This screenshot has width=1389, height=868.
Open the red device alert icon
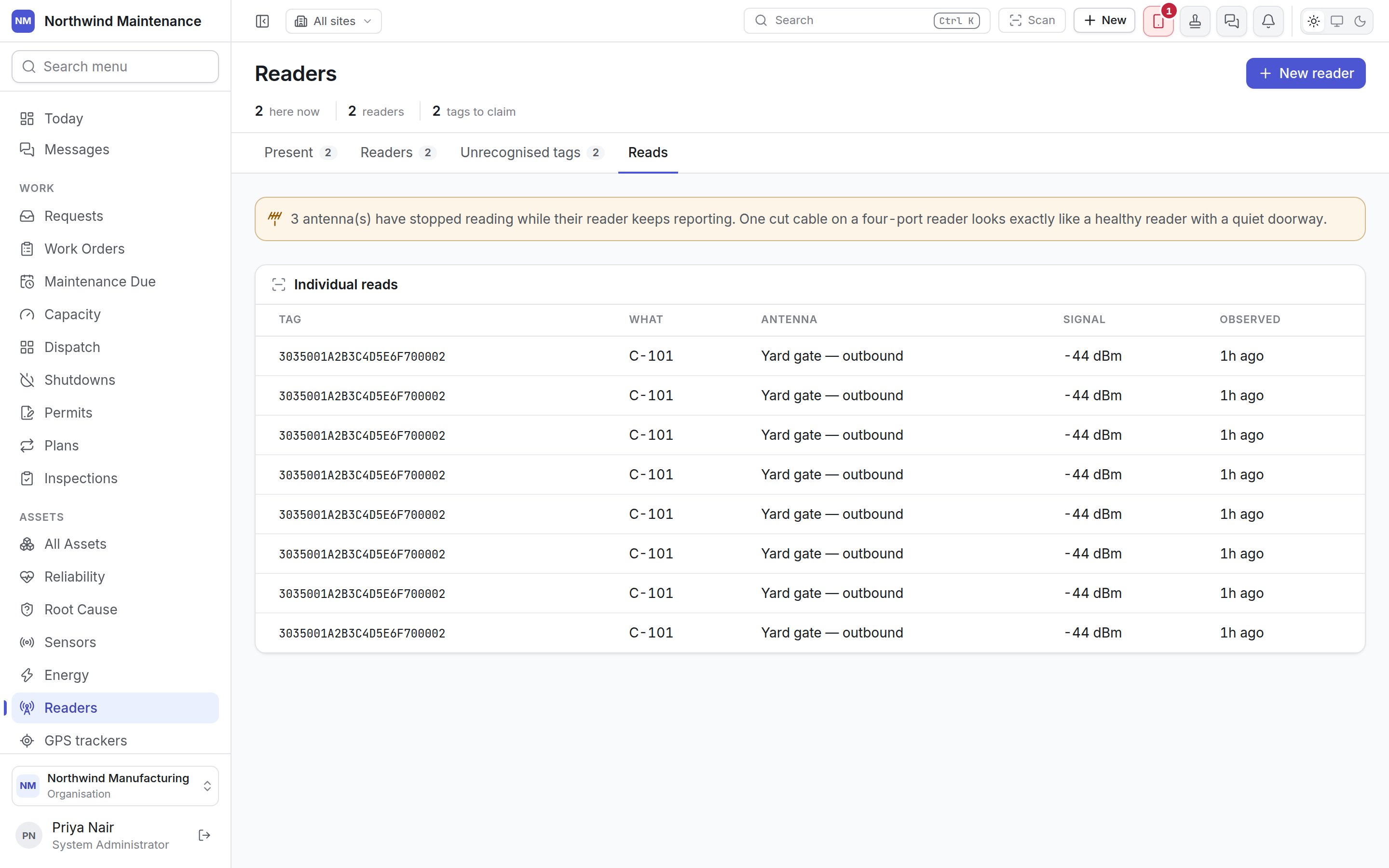click(1158, 21)
